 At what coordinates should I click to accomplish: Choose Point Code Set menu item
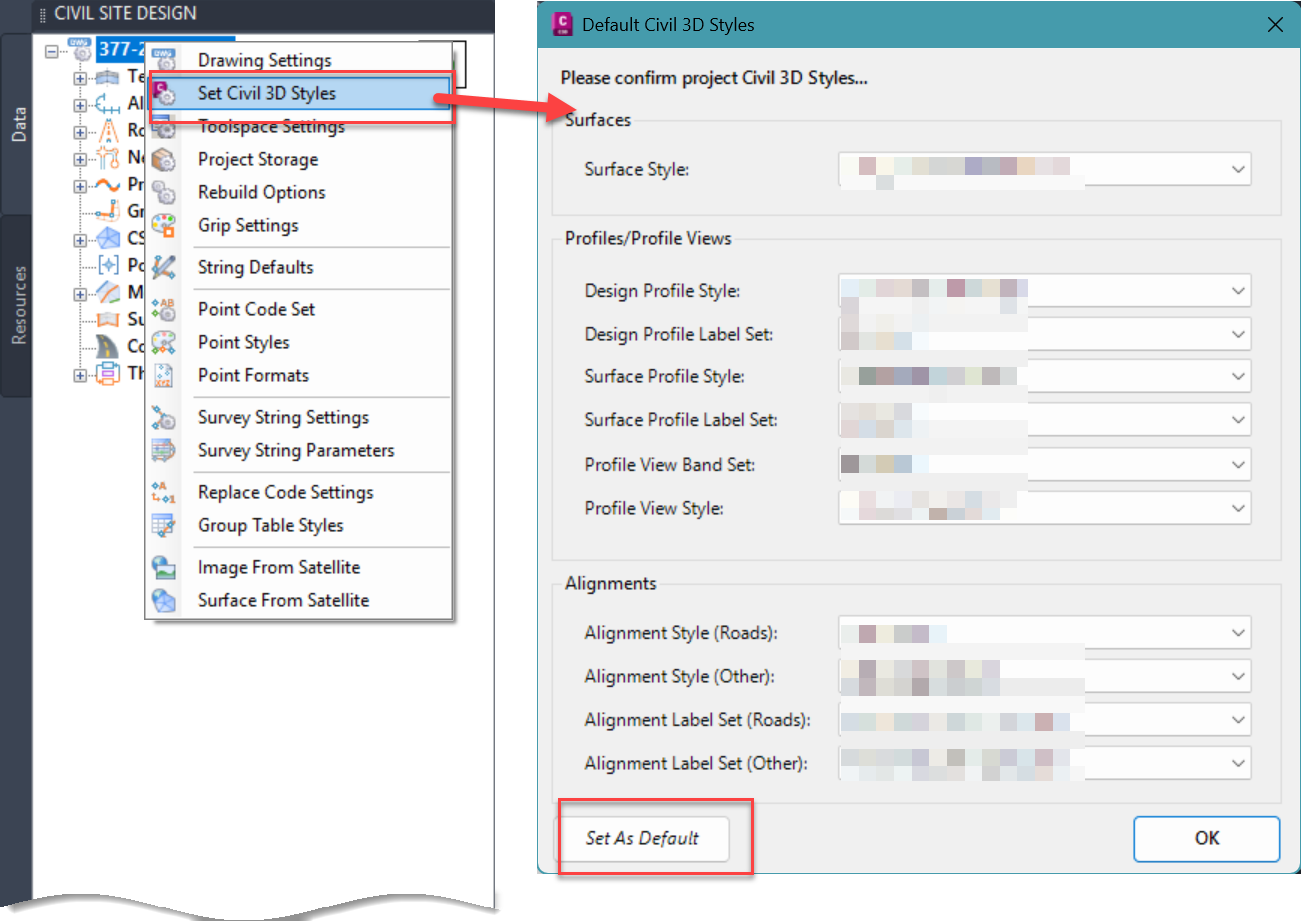coord(300,309)
